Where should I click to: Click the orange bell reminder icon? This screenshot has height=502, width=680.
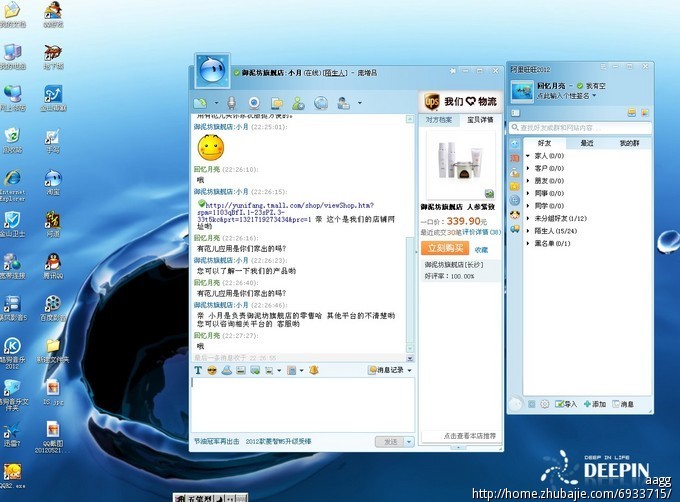314,370
